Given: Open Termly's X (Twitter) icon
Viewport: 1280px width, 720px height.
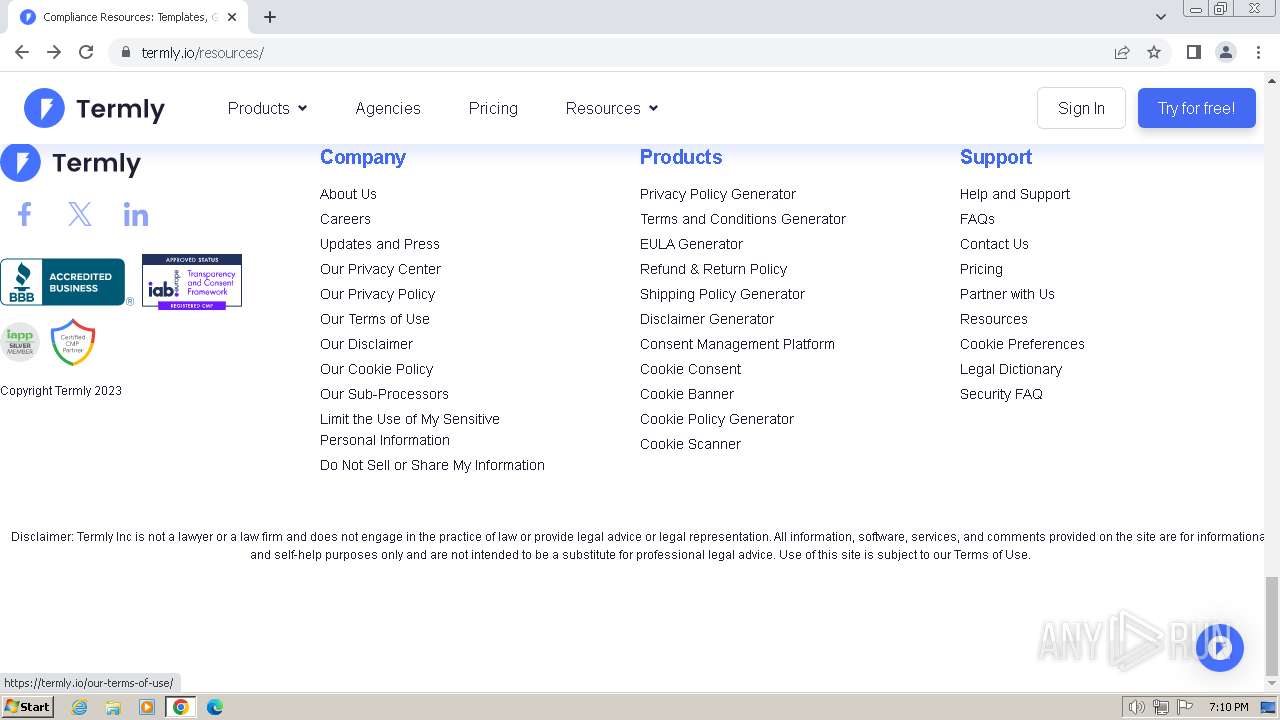Looking at the screenshot, I should pyautogui.click(x=80, y=214).
